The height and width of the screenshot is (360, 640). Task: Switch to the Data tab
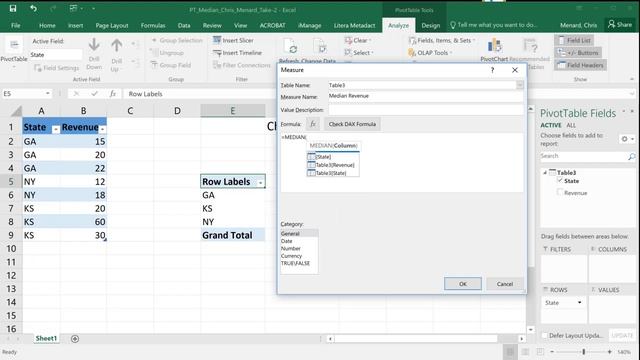(184, 25)
